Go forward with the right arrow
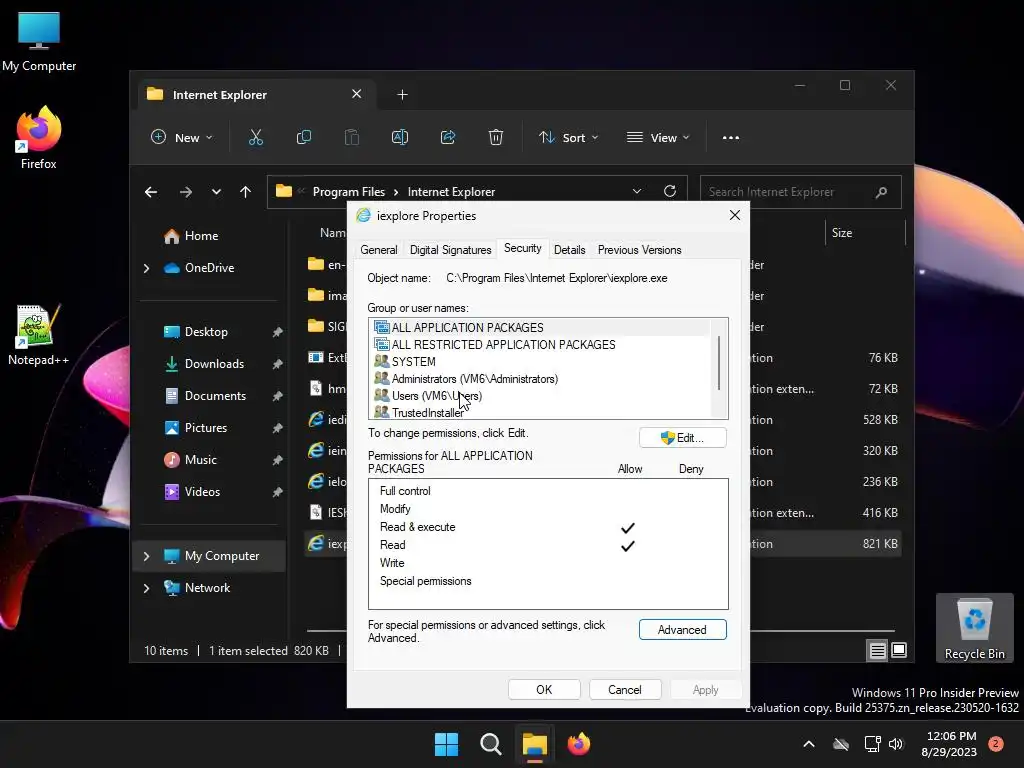Screen dimensions: 1024x768 pyautogui.click(x=186, y=192)
